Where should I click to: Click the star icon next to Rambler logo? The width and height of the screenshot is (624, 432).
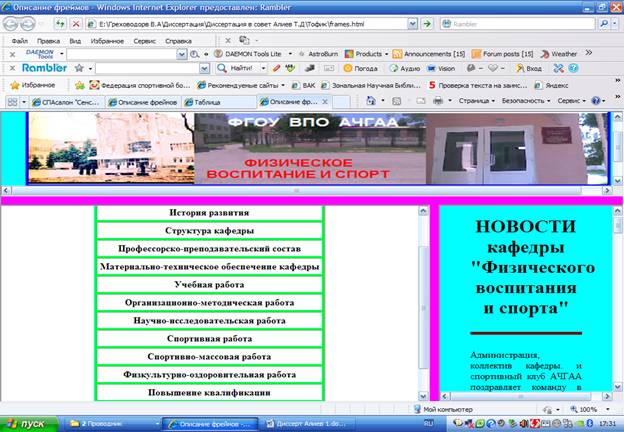coord(79,68)
